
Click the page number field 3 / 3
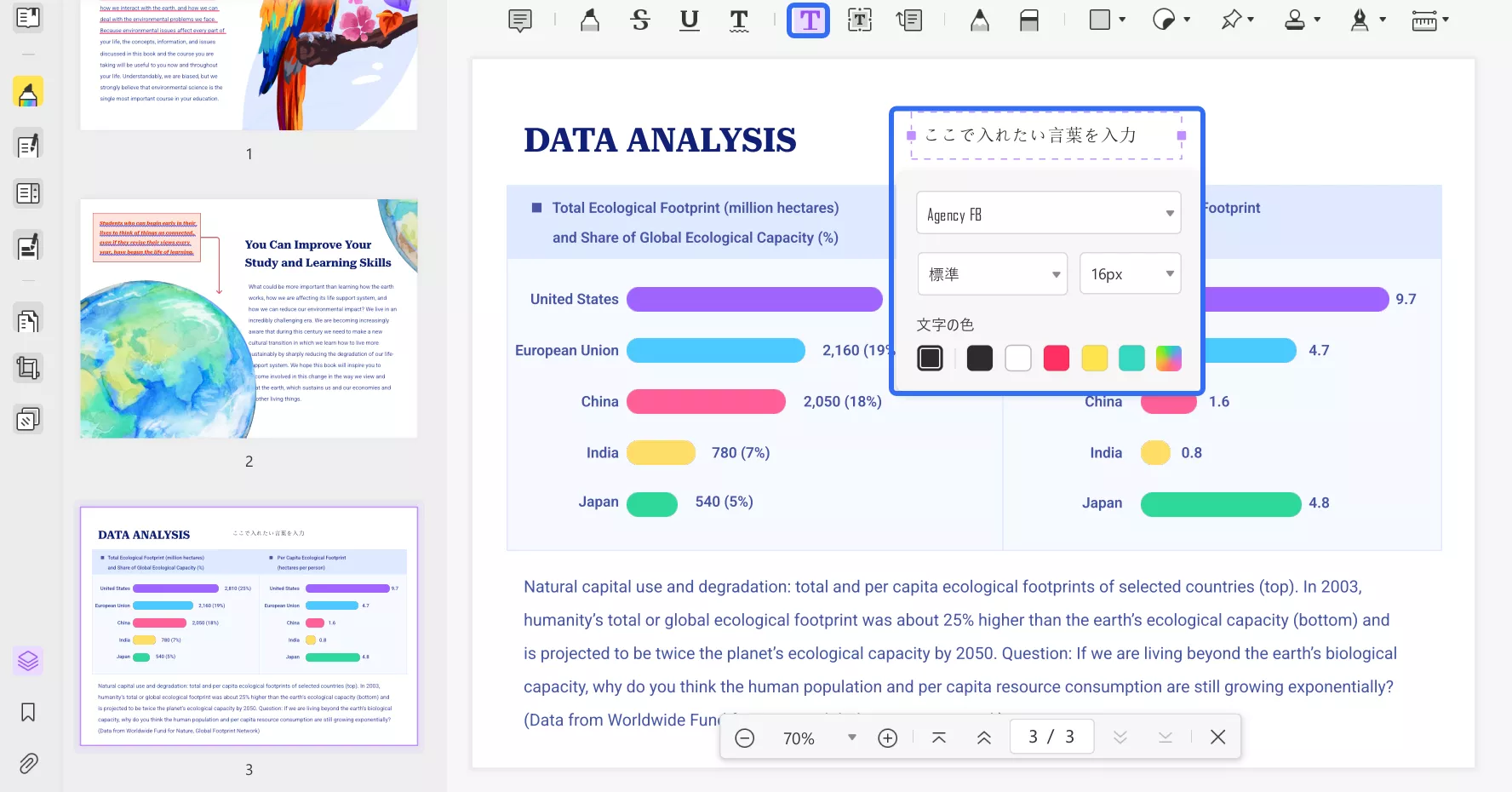[1051, 737]
